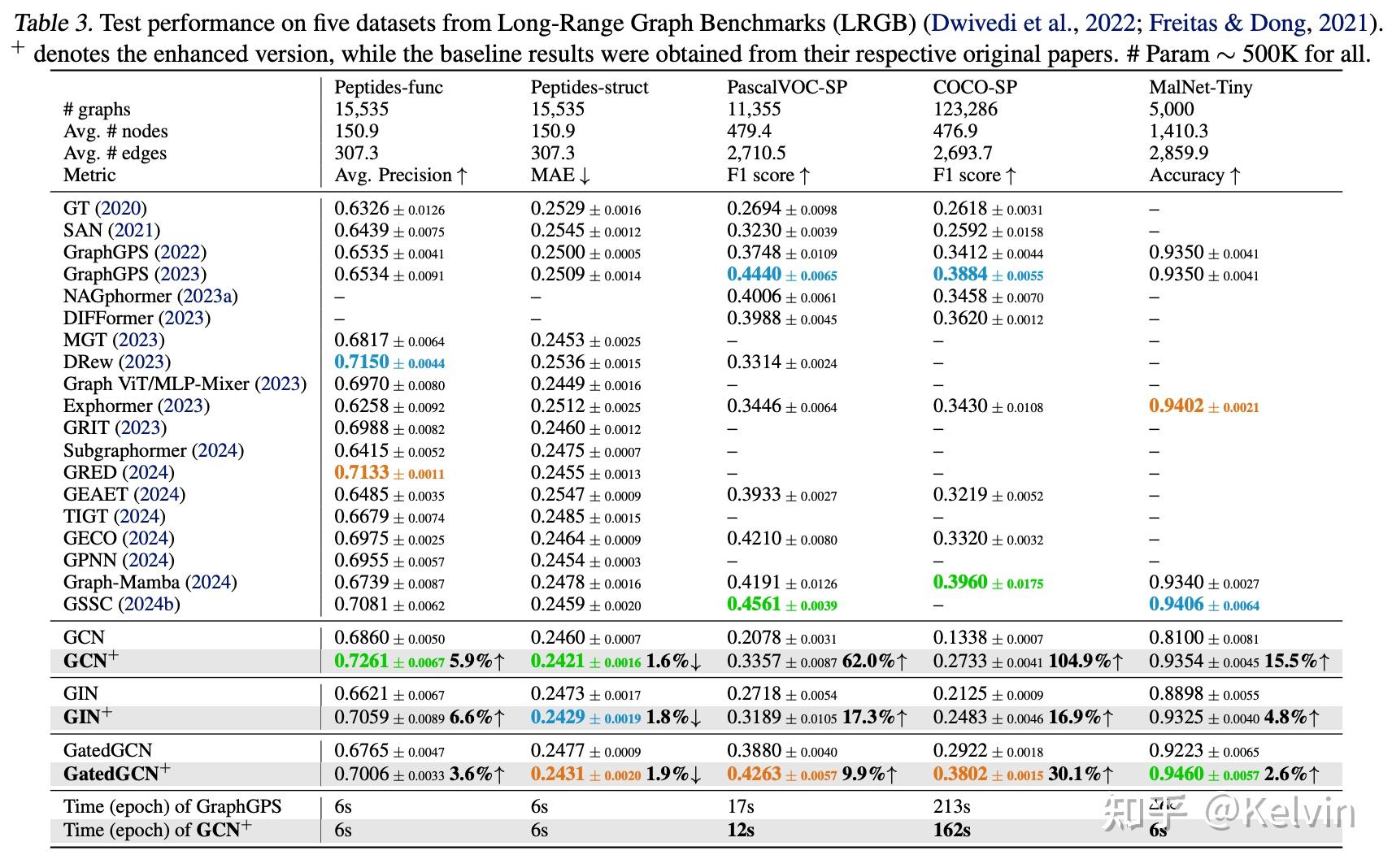Select the highlighted GCN+ result row

click(x=696, y=661)
